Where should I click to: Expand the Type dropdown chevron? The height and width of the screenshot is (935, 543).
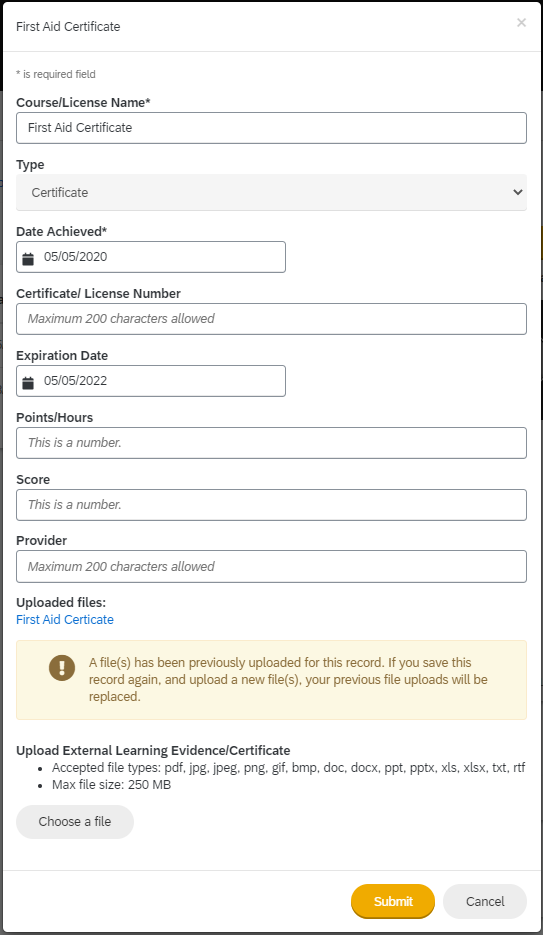517,192
